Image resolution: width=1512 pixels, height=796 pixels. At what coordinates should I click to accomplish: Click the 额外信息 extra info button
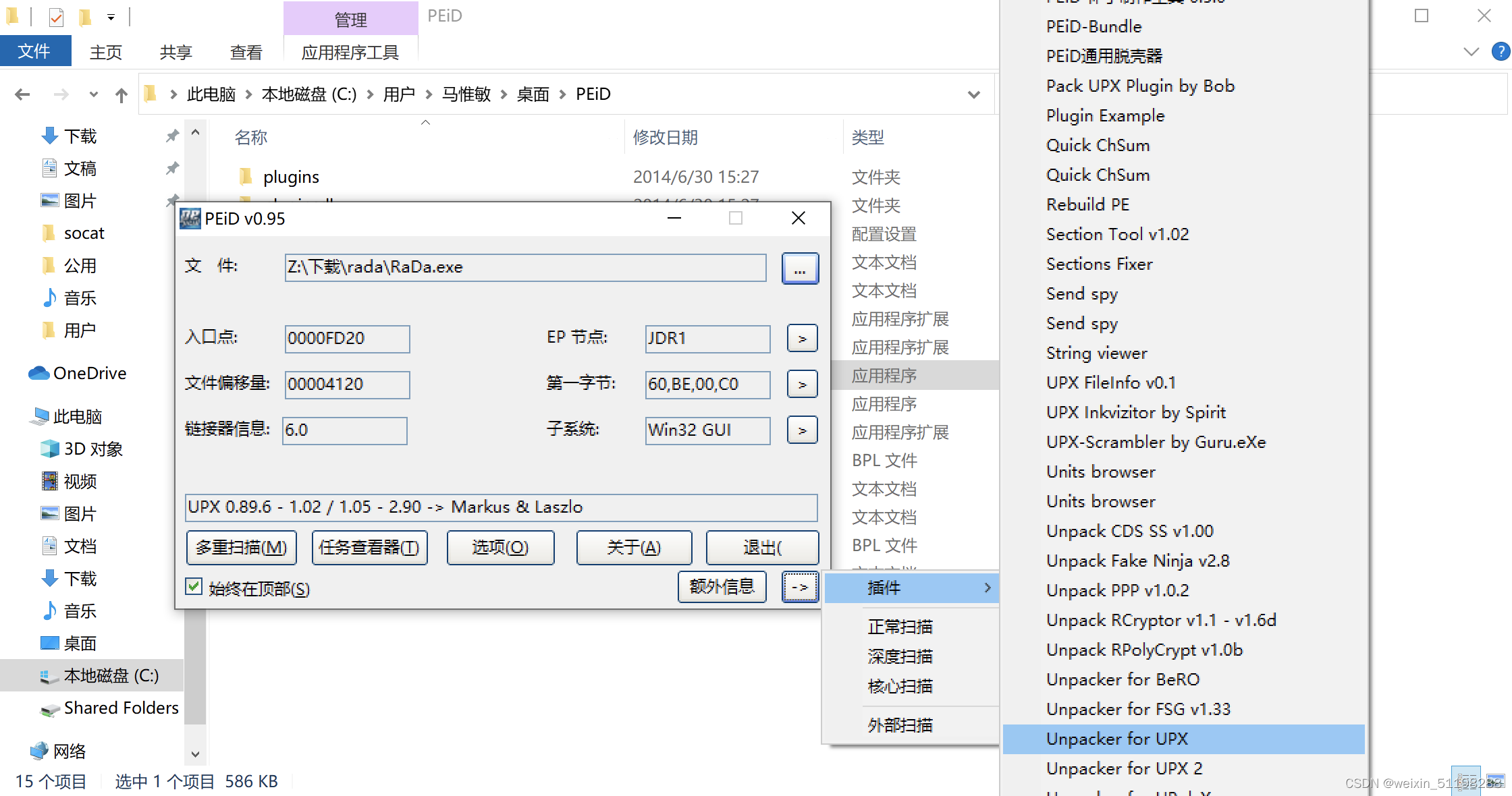point(722,587)
